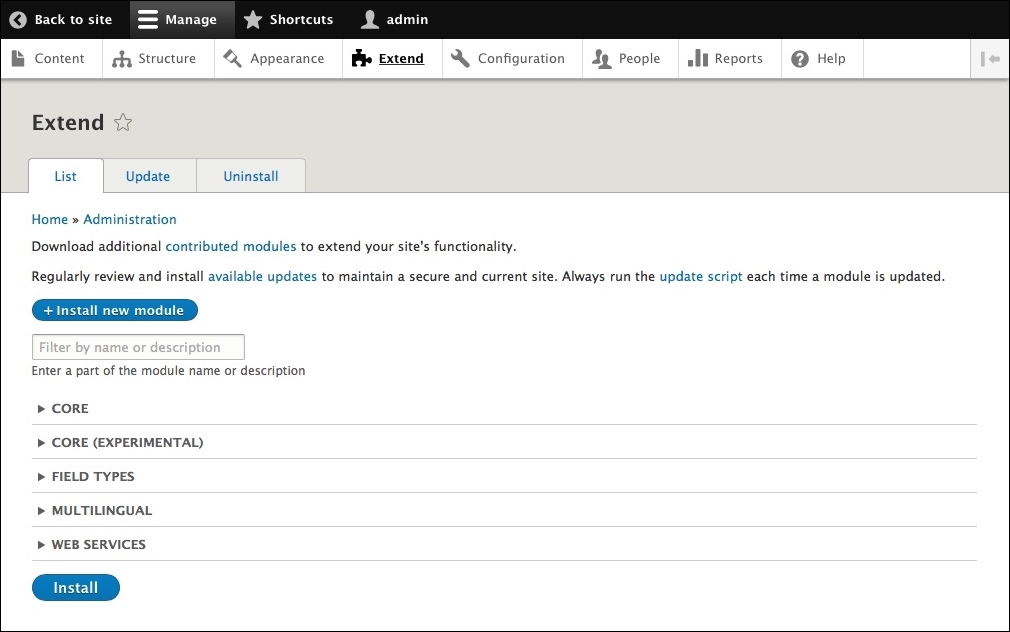Click the admin user silhouette icon
This screenshot has height=632, width=1010.
pyautogui.click(x=370, y=20)
